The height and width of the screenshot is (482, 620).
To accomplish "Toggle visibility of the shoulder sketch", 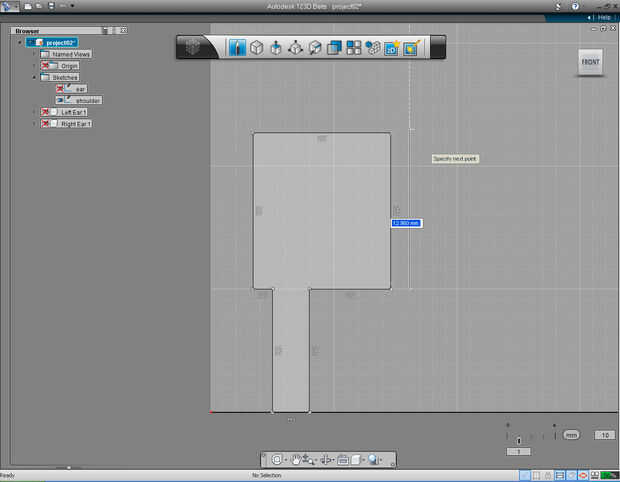I will [x=60, y=100].
